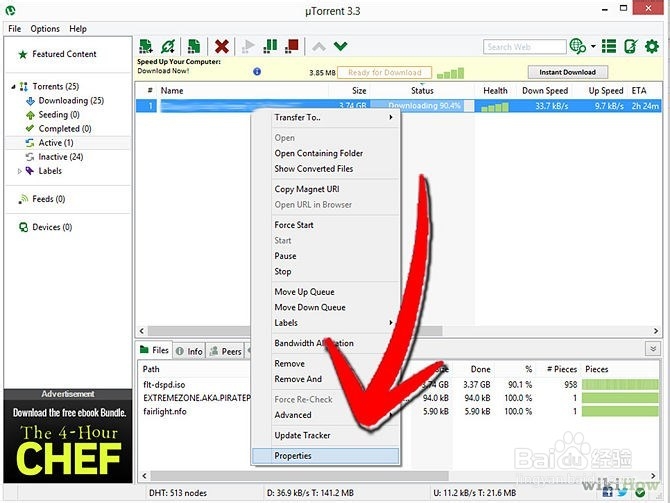670x503 pixels.
Task: Click the Feeds RSS icon in the sidebar
Action: pyautogui.click(x=23, y=199)
